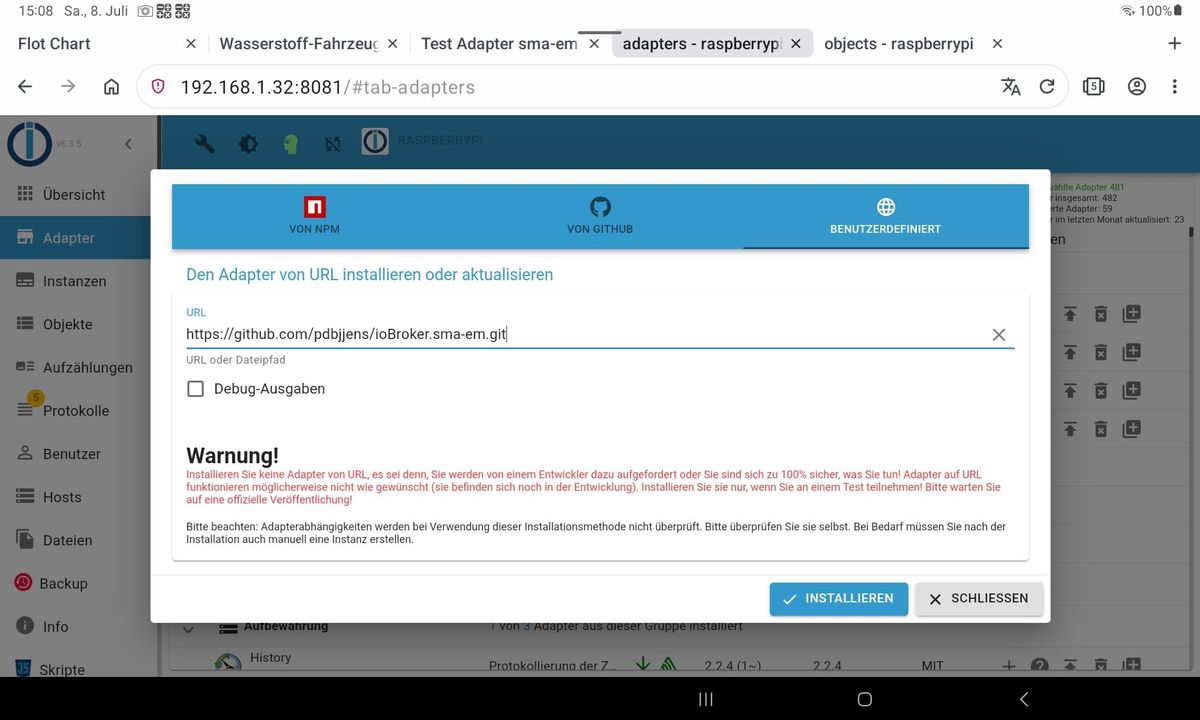
Task: Click the History row's upload icon
Action: click(x=1070, y=666)
